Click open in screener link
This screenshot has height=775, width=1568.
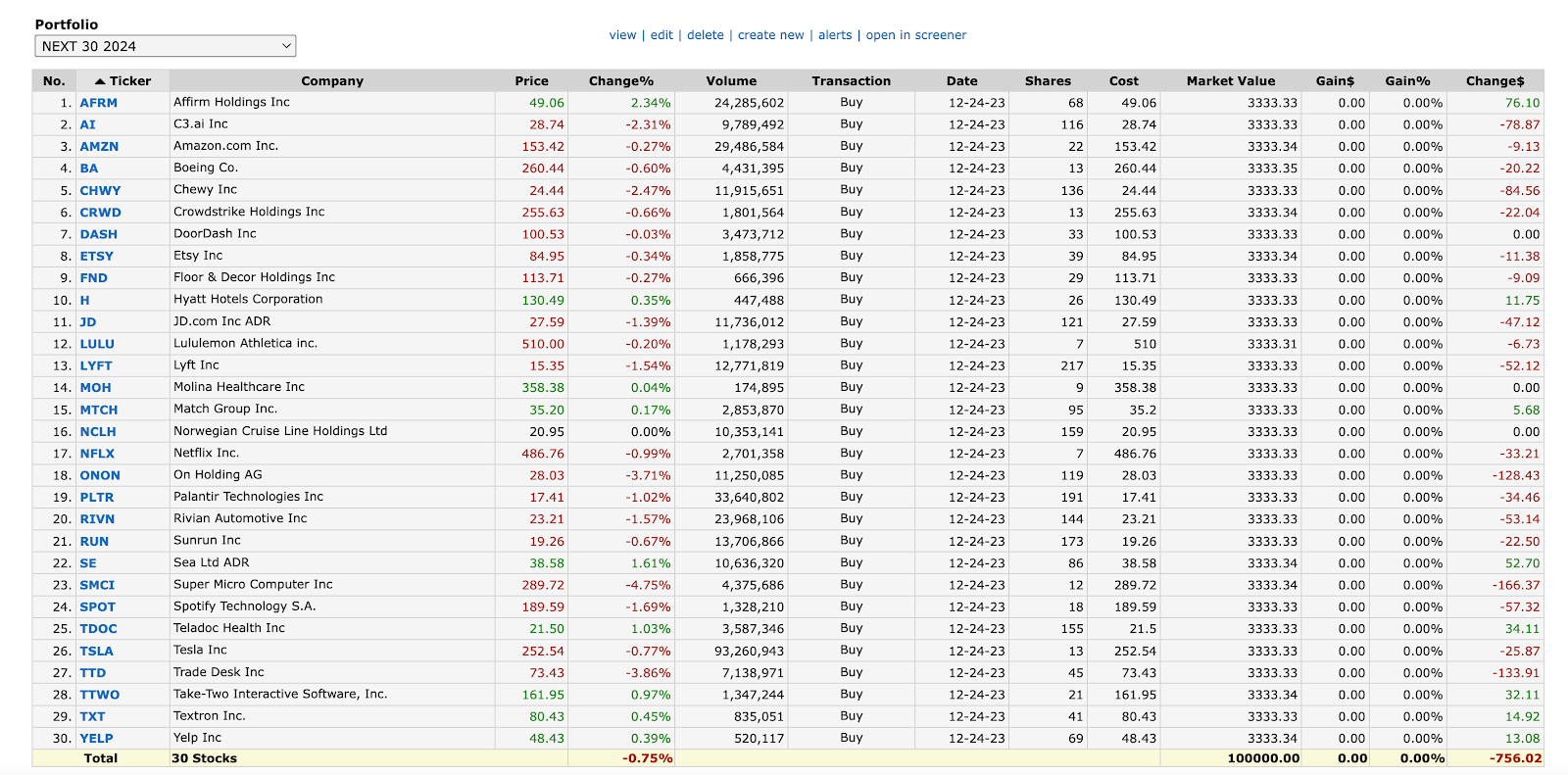coord(916,35)
